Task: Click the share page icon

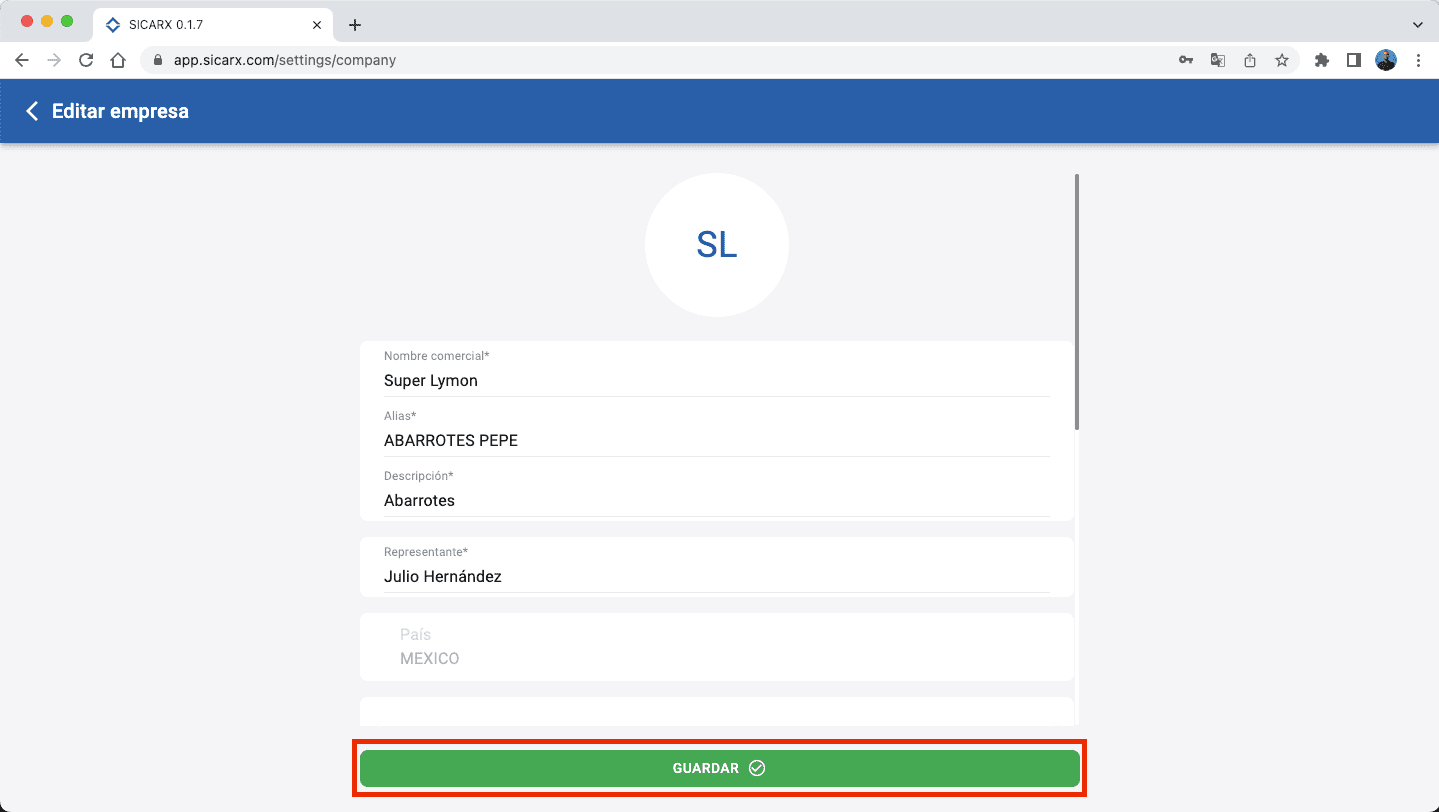Action: pyautogui.click(x=1249, y=60)
